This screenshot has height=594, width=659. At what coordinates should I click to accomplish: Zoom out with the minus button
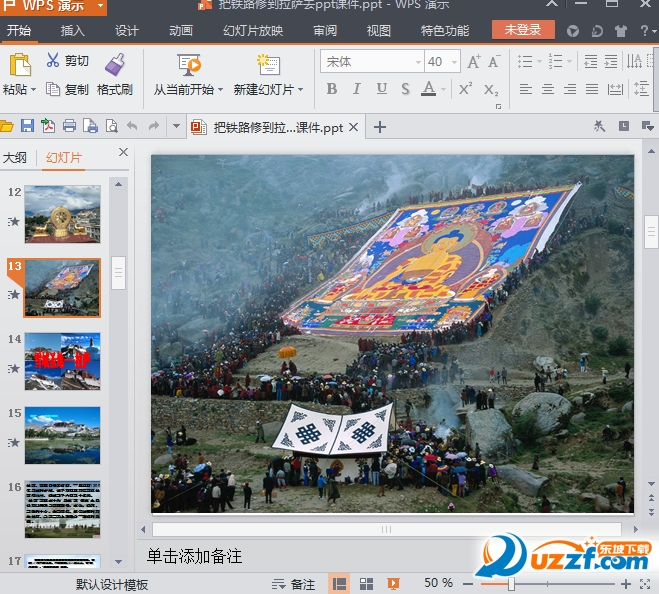click(x=468, y=584)
